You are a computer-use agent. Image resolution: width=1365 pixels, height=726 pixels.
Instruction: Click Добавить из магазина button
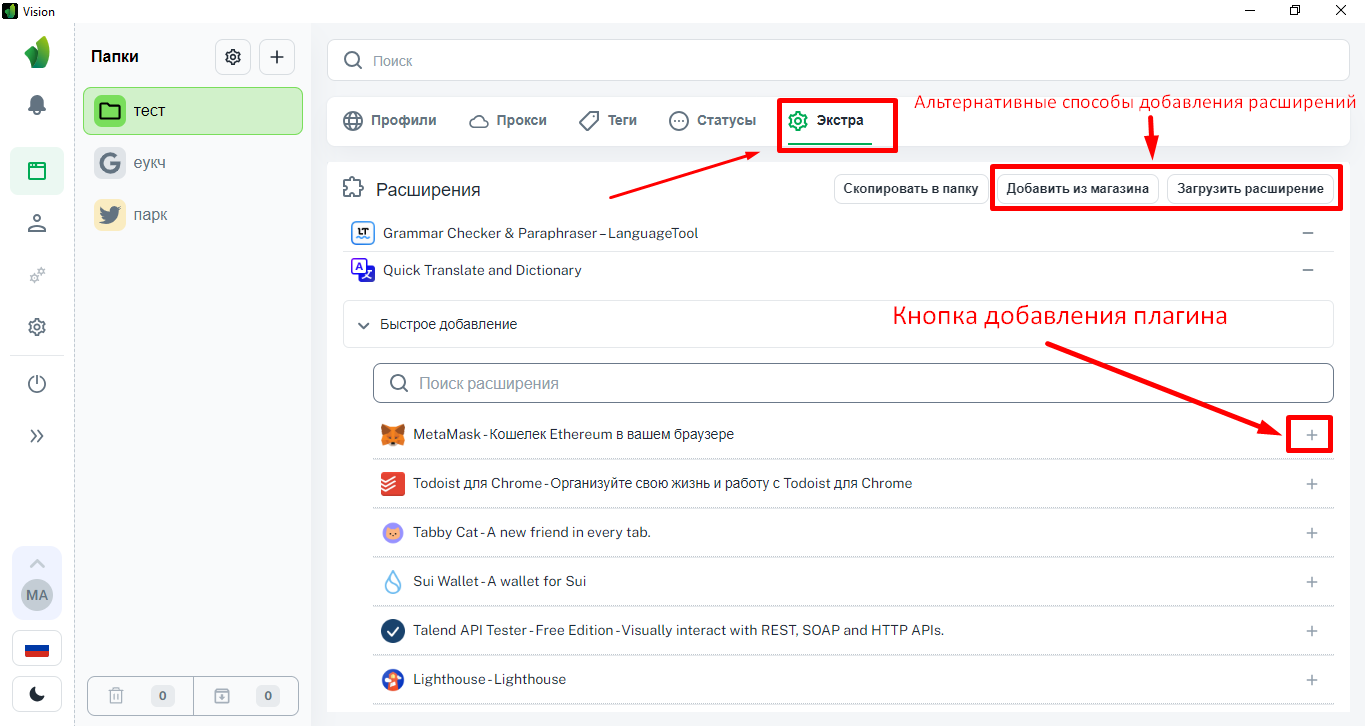pyautogui.click(x=1077, y=188)
